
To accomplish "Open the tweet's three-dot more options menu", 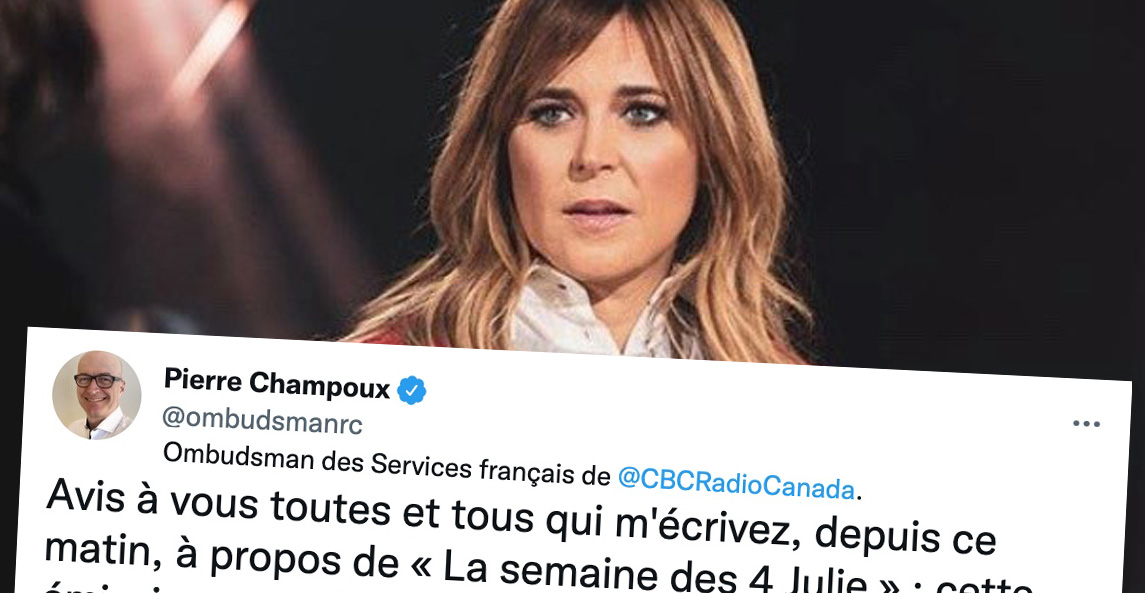I will point(1086,424).
